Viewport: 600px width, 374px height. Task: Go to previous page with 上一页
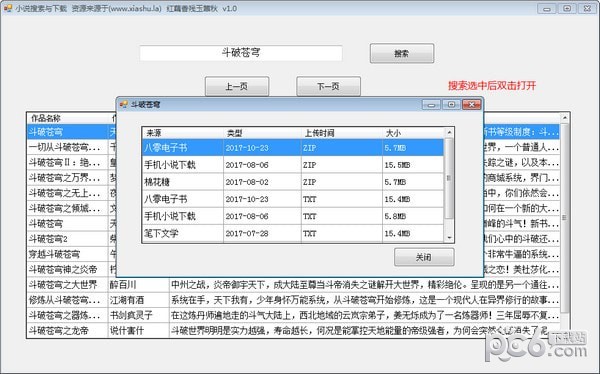[x=237, y=87]
